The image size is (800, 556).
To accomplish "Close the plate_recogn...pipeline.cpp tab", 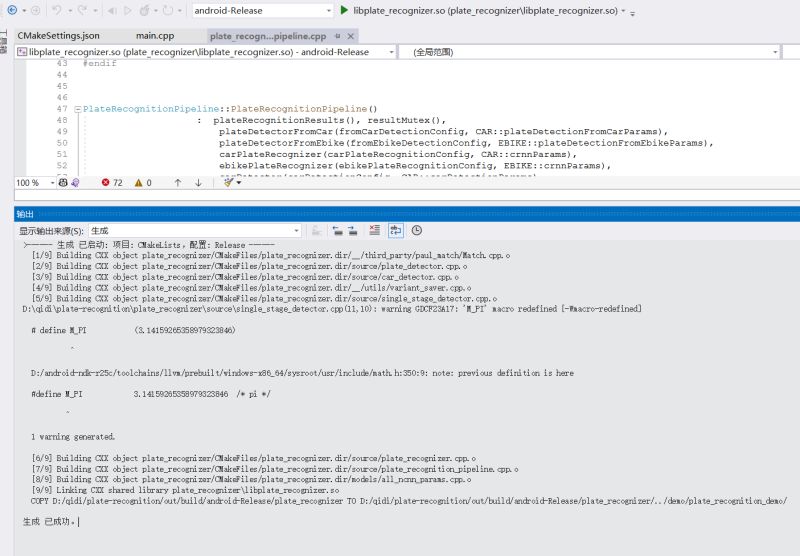I will click(x=351, y=36).
